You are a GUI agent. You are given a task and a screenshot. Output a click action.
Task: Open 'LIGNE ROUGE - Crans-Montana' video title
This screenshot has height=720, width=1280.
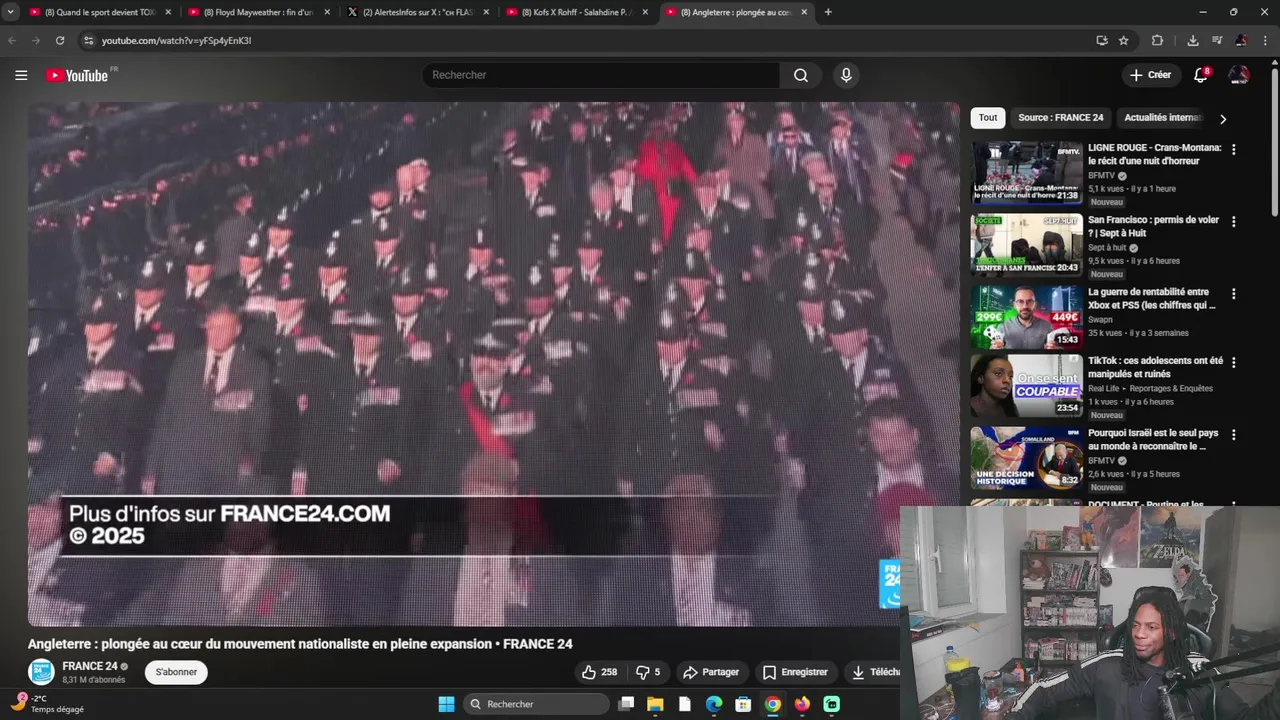(1154, 154)
